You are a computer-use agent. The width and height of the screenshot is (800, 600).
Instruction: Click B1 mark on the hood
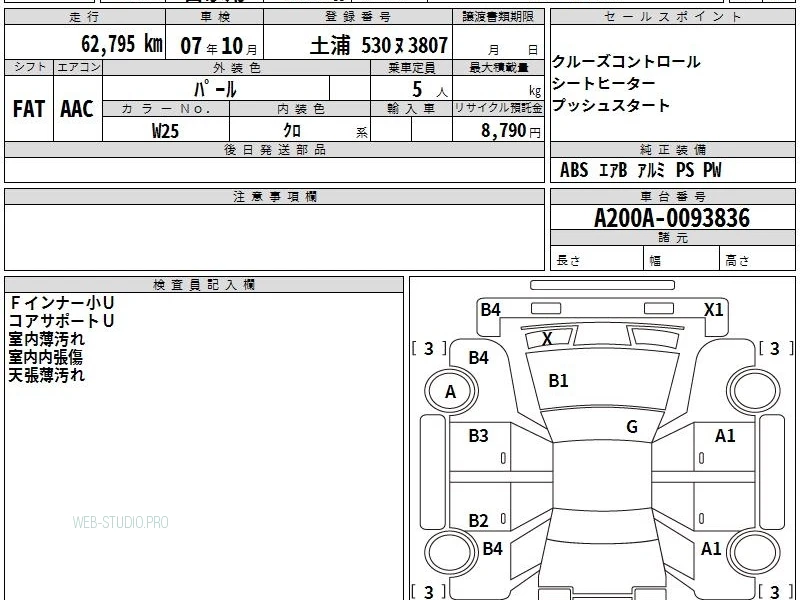point(558,381)
